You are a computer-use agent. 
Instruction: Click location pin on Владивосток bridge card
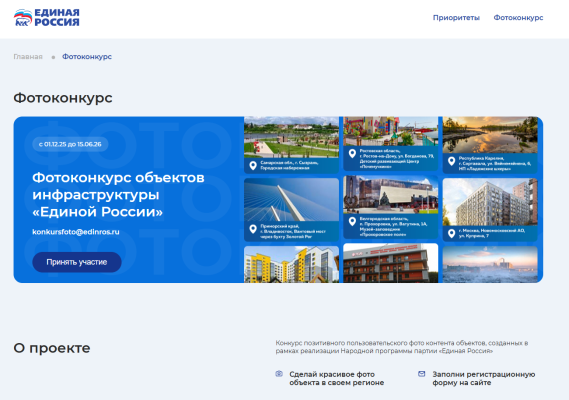tap(253, 229)
